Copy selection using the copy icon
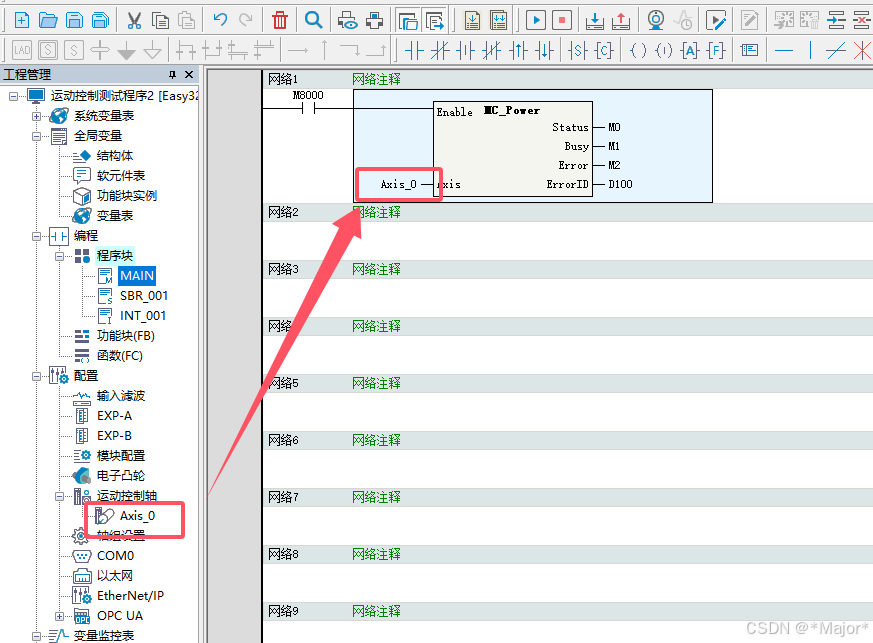 [x=160, y=21]
